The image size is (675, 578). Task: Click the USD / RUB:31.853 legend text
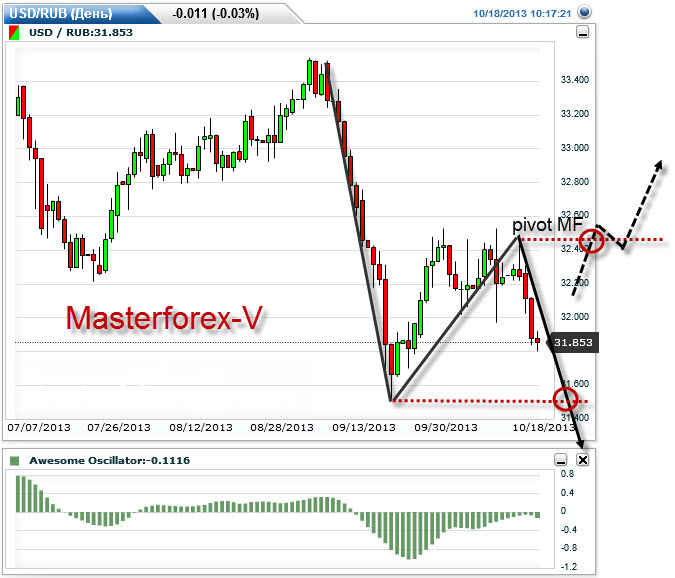point(81,33)
